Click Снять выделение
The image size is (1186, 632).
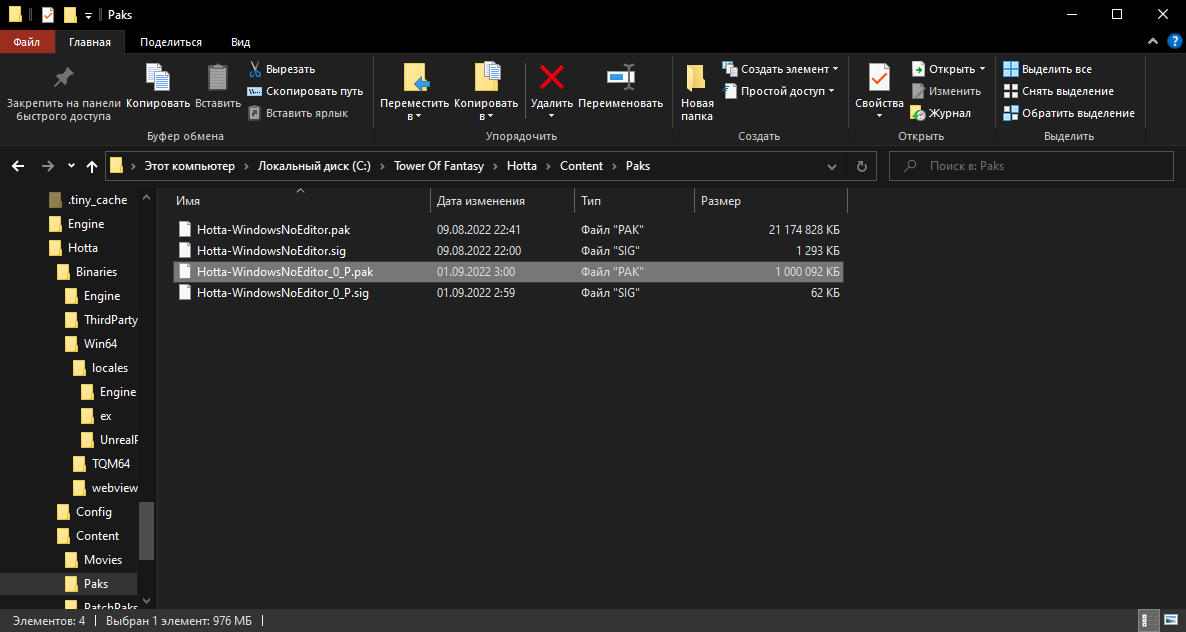click(1058, 91)
